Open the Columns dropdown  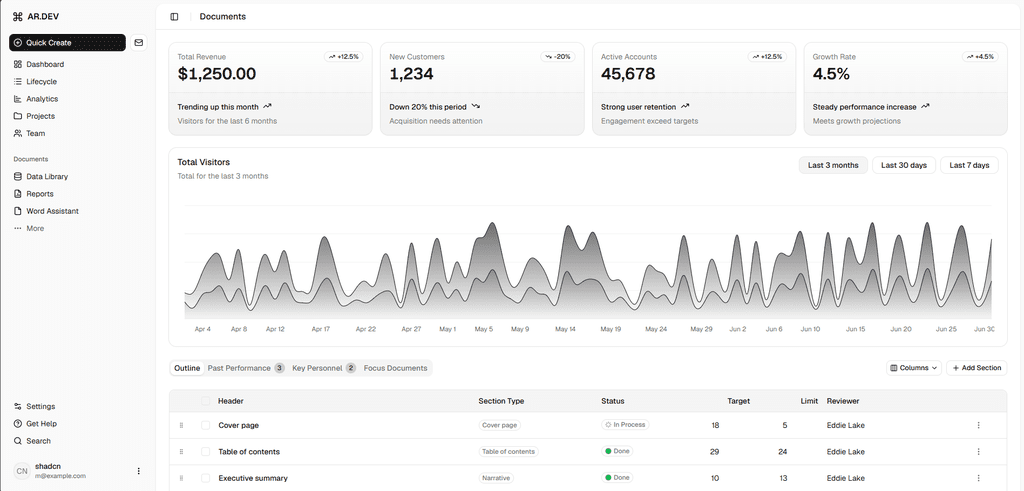point(914,368)
